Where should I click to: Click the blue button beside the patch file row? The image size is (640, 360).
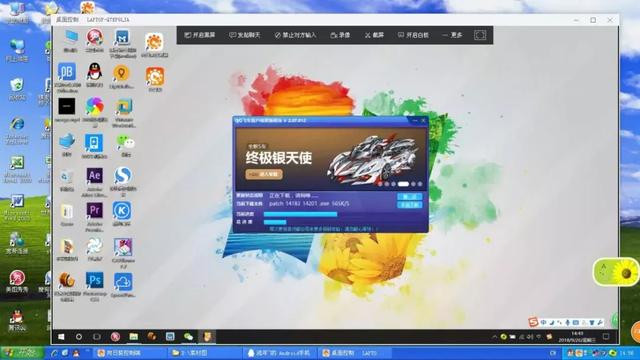pos(409,204)
